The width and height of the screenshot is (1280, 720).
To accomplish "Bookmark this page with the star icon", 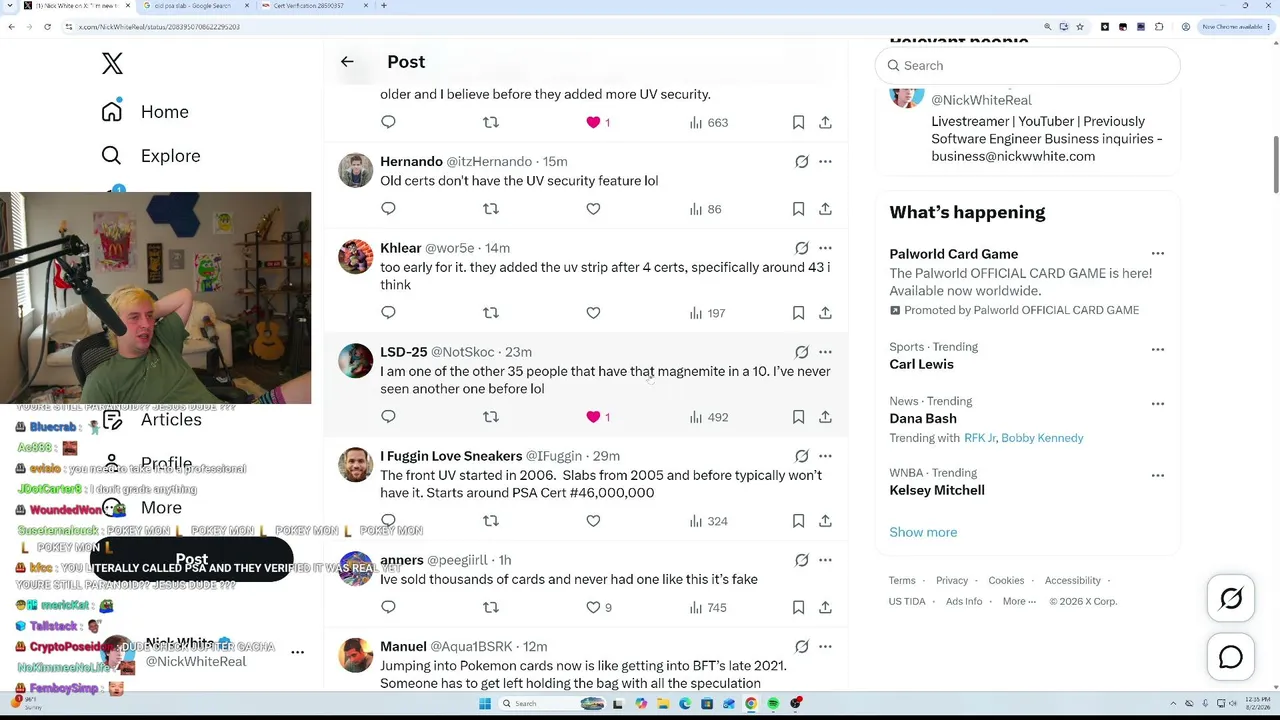I will tap(1080, 27).
